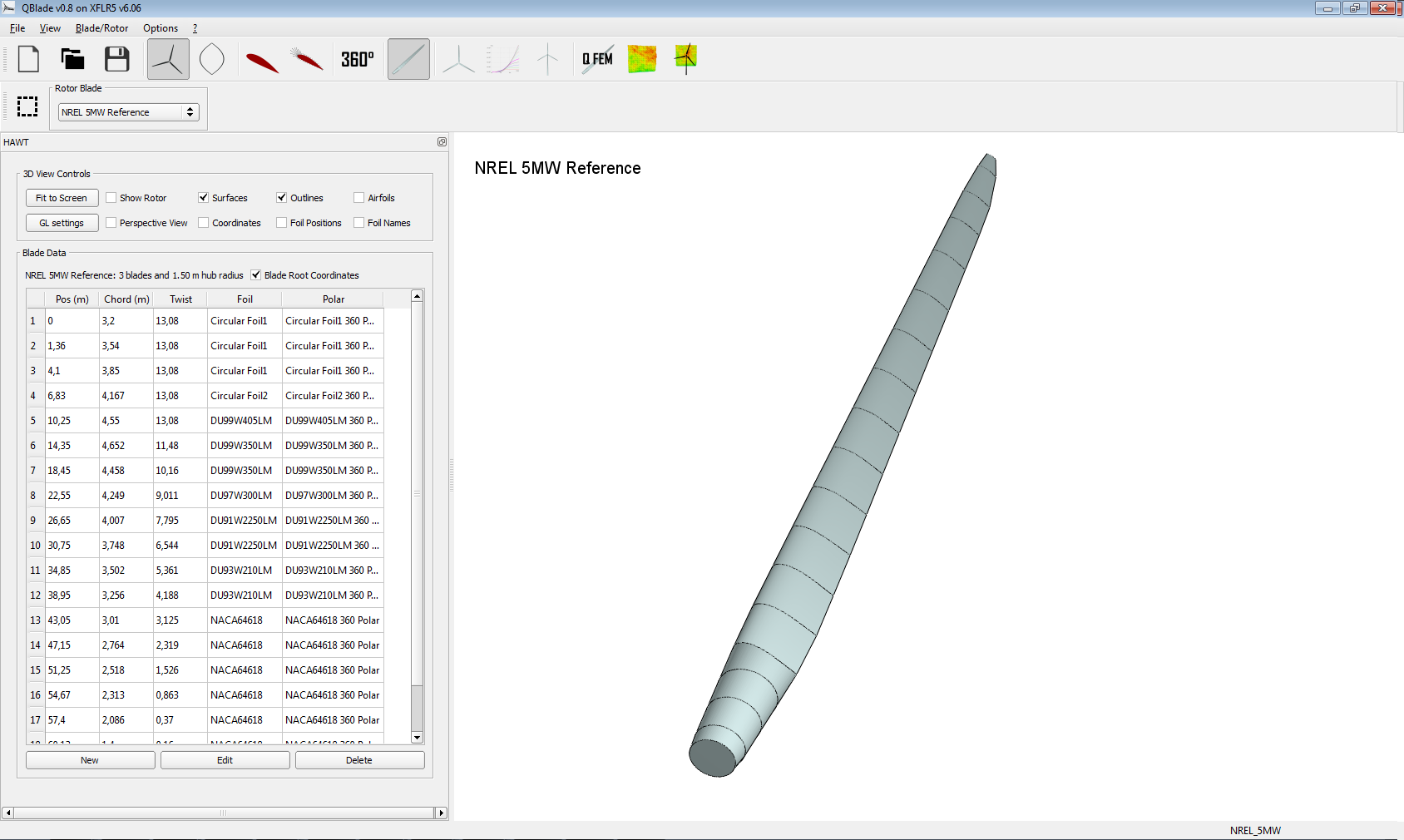Select twist cell 9,011
The image size is (1404, 840).
pyautogui.click(x=180, y=496)
